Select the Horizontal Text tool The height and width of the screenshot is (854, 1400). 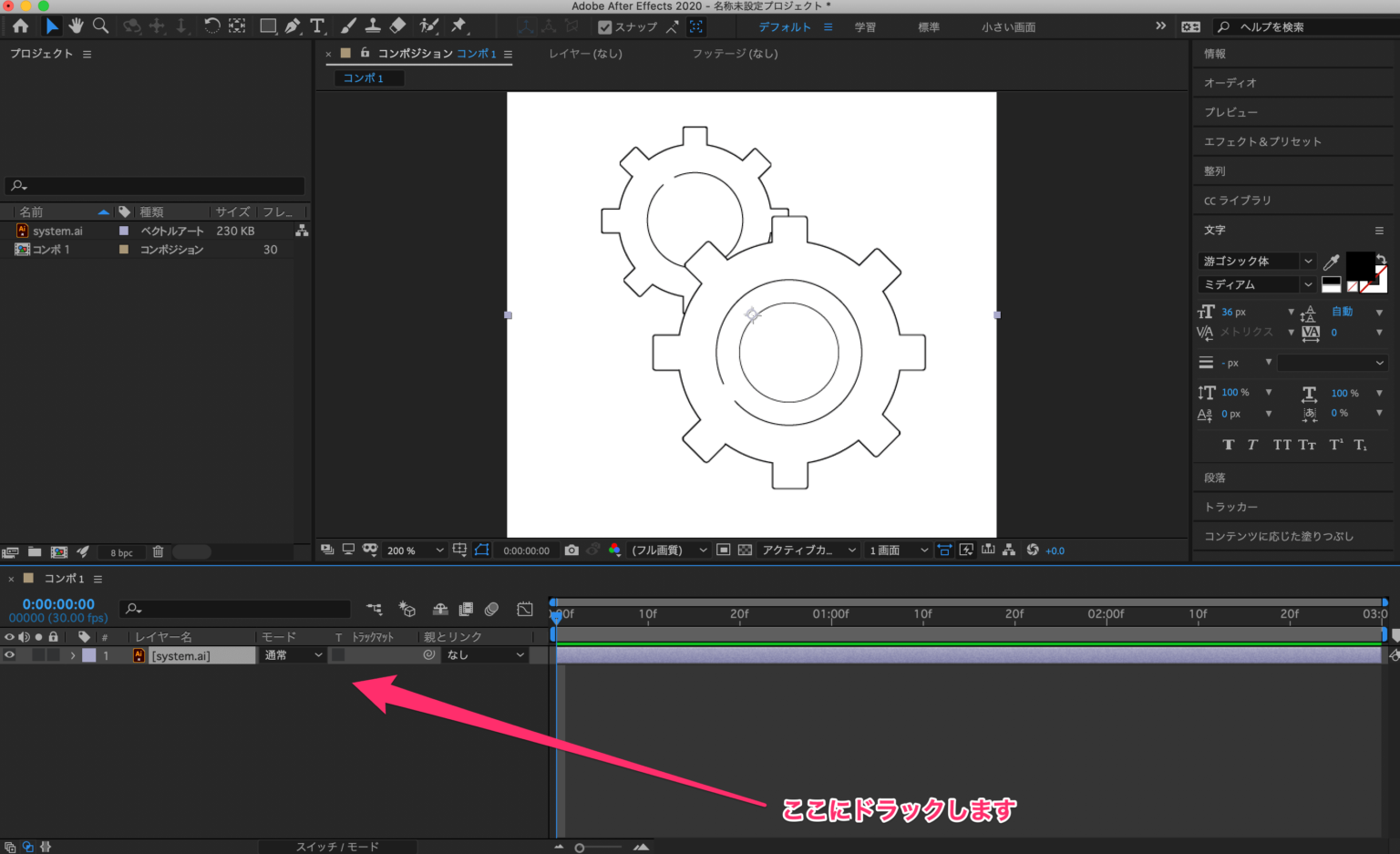click(317, 26)
